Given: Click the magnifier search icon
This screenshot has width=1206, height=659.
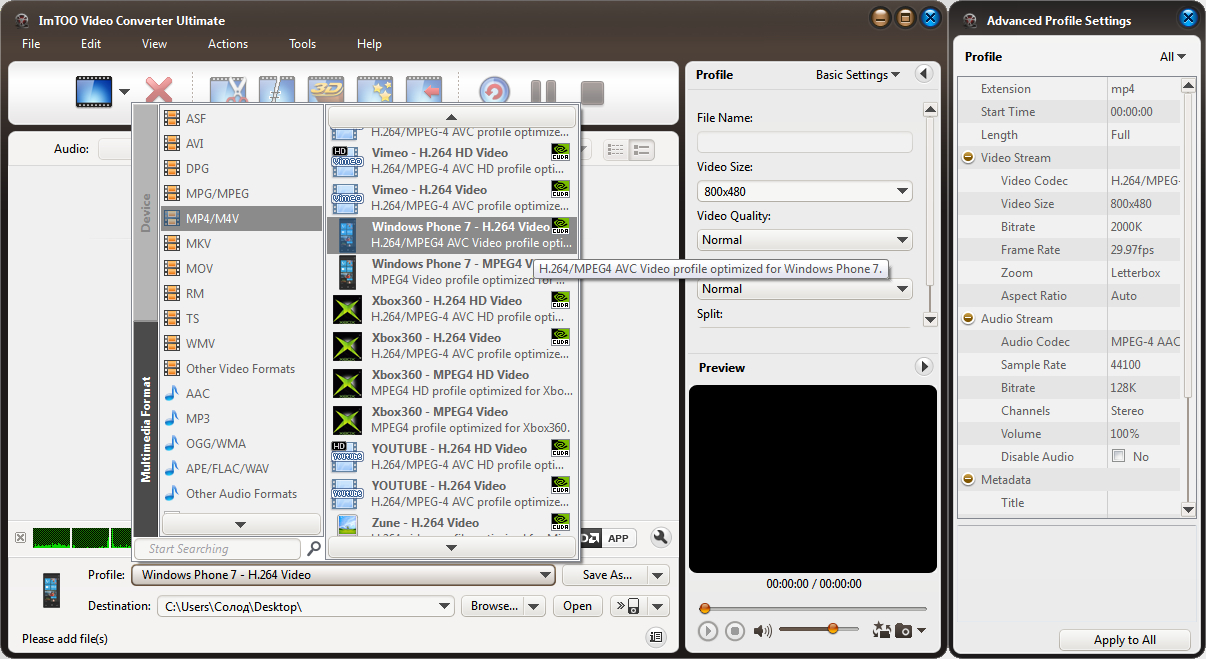Looking at the screenshot, I should coord(314,548).
